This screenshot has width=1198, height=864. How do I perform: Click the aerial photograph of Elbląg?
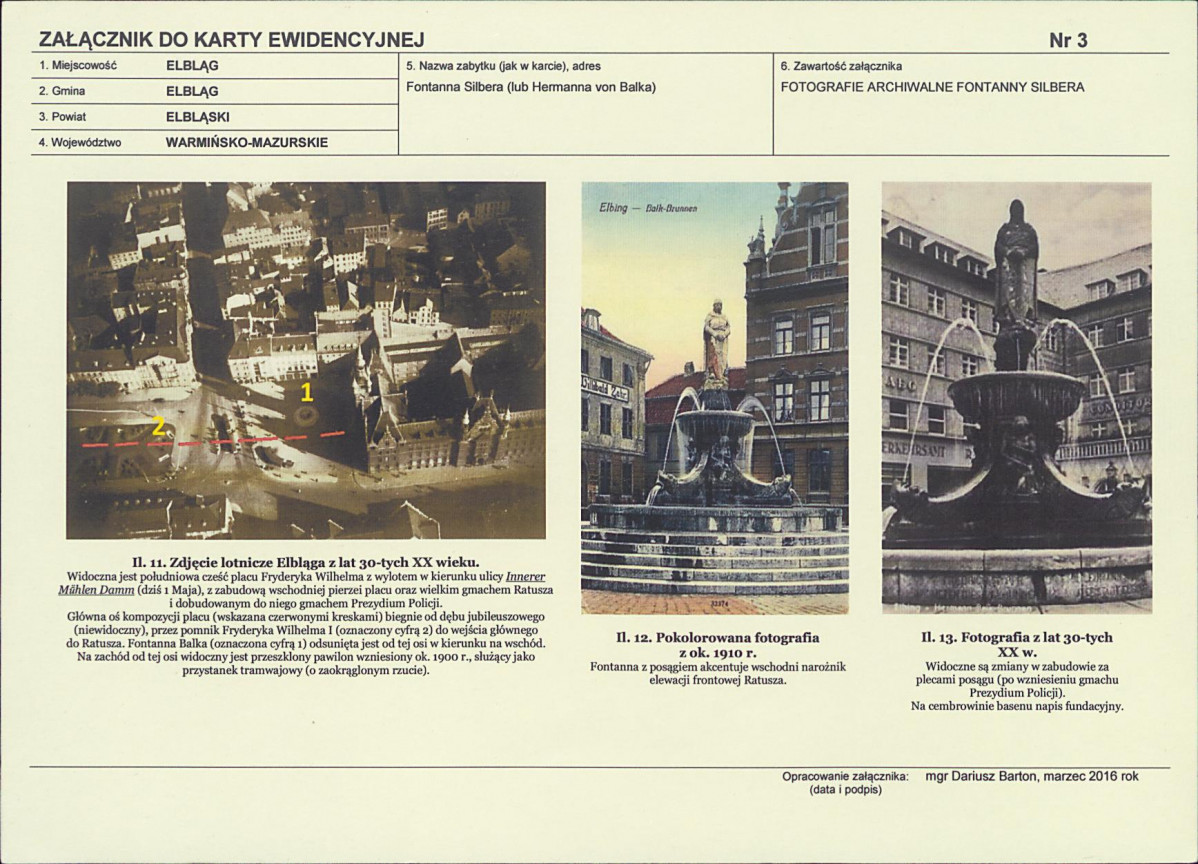tap(306, 360)
